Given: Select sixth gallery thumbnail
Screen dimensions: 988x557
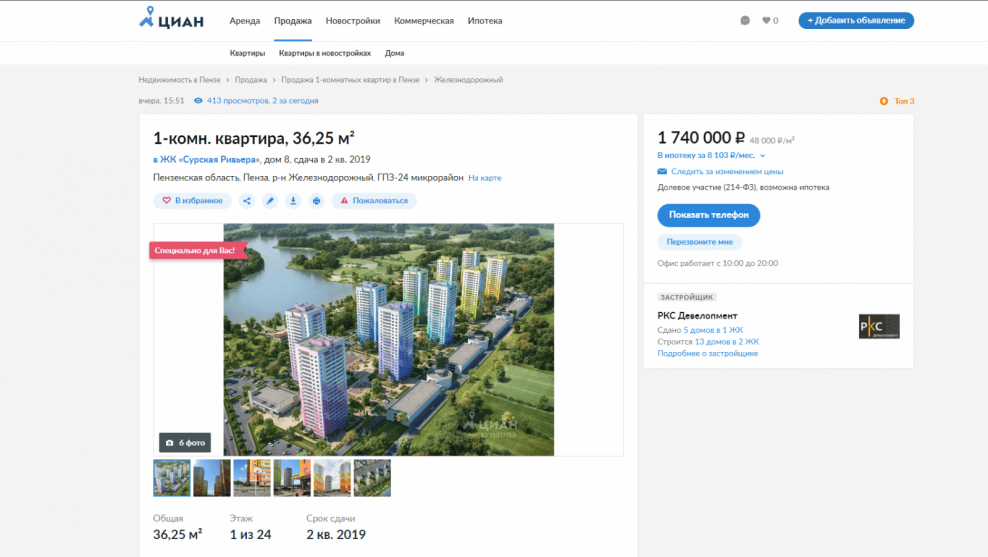Looking at the screenshot, I should pyautogui.click(x=372, y=478).
